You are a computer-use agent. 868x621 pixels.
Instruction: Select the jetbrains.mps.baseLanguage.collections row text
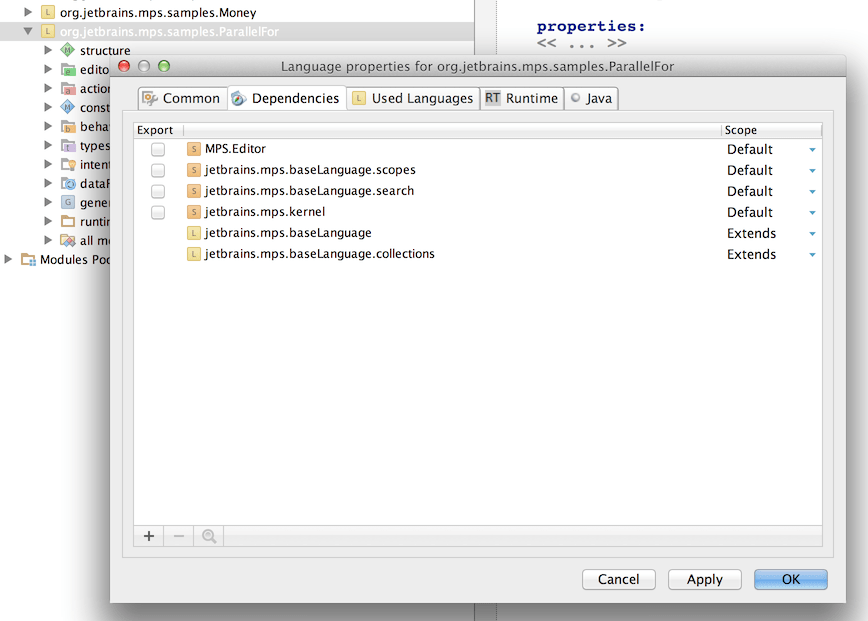320,254
